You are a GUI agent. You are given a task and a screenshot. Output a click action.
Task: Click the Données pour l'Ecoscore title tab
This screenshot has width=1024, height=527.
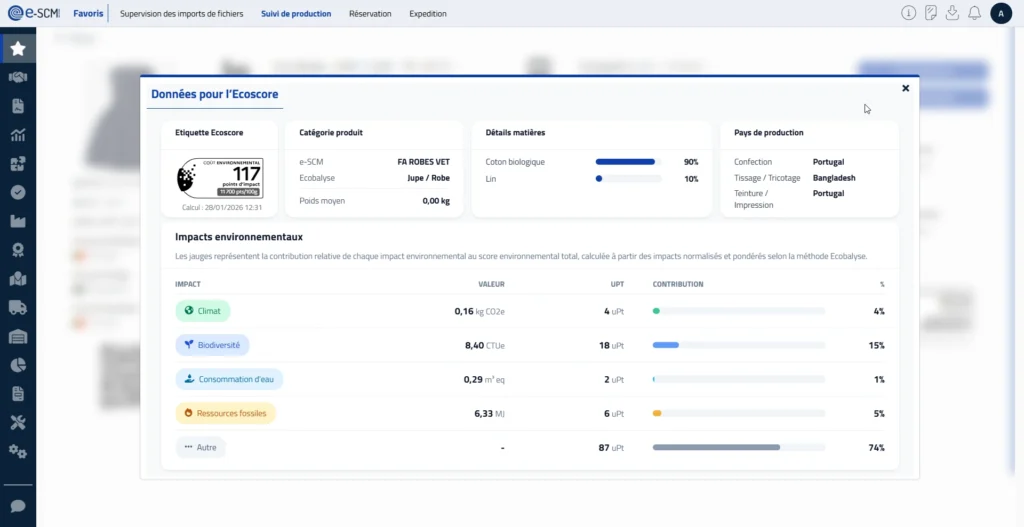[x=215, y=94]
